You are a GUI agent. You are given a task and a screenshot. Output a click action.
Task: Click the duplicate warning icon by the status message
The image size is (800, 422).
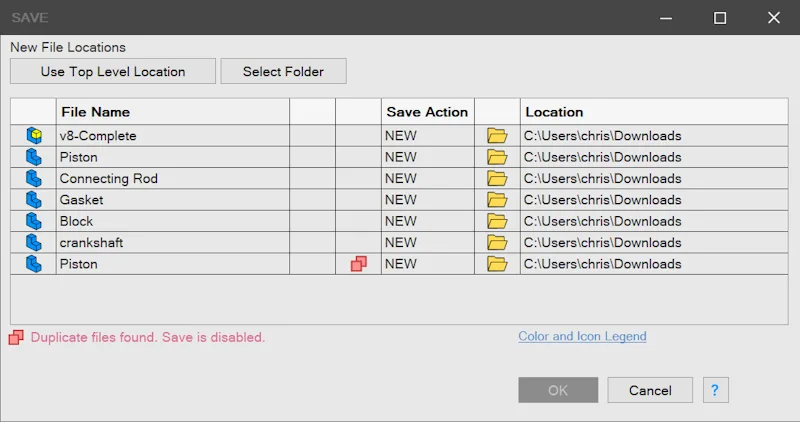(x=16, y=337)
